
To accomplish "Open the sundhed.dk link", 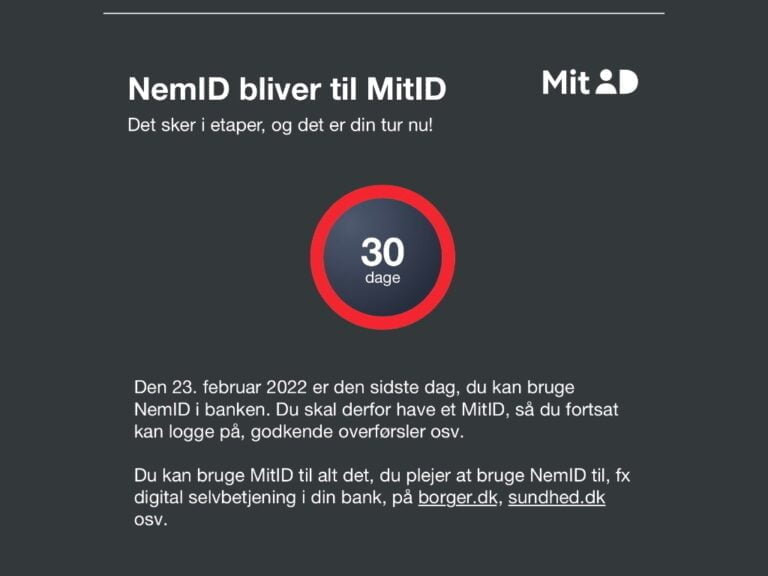I will pos(556,498).
